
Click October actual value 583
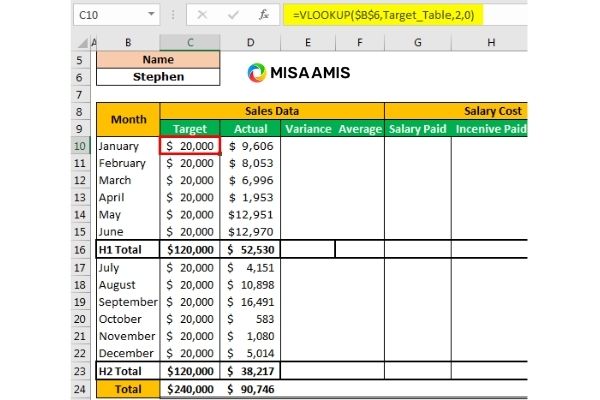(x=251, y=319)
